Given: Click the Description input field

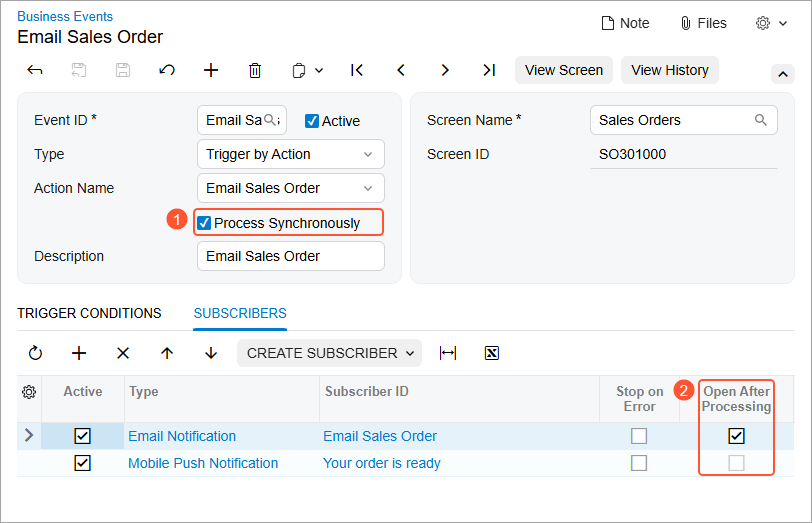Looking at the screenshot, I should click(x=290, y=256).
